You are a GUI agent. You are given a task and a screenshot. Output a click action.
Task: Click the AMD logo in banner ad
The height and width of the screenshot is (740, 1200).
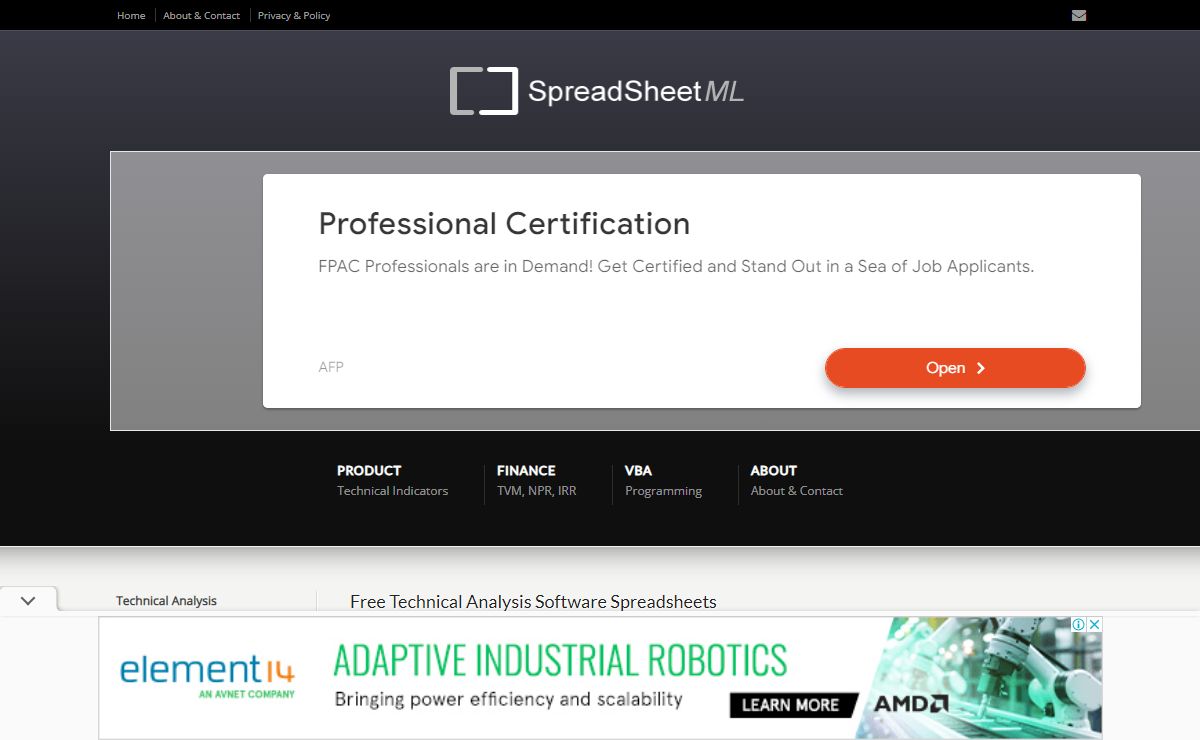(911, 704)
